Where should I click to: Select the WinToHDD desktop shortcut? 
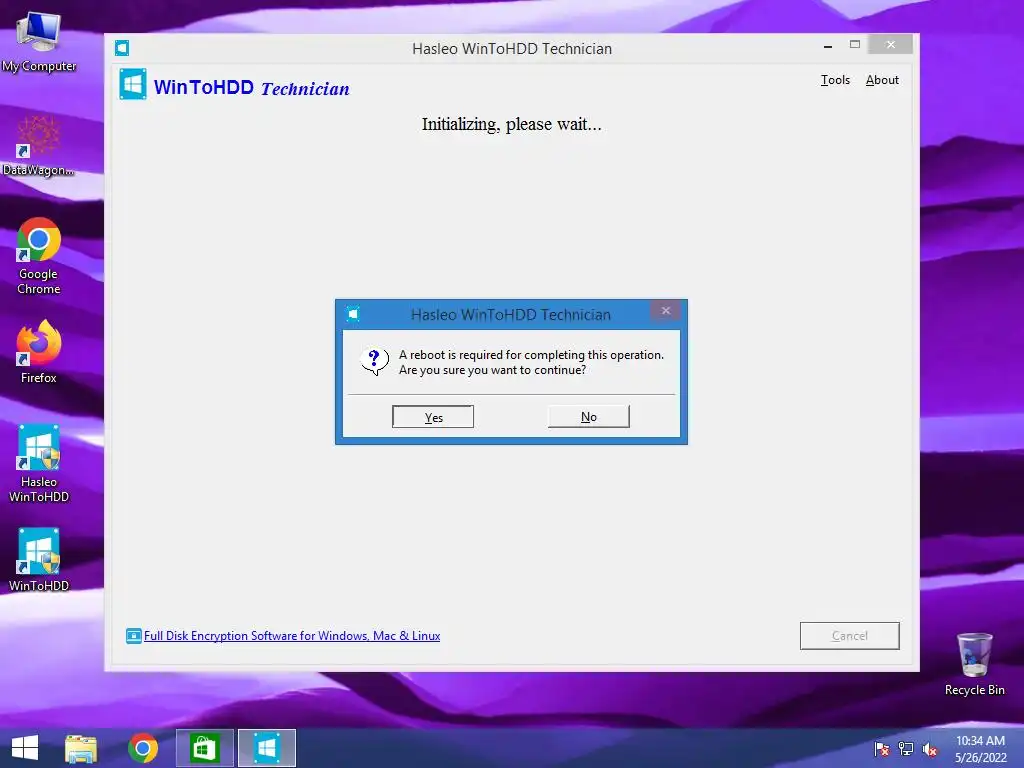(39, 560)
